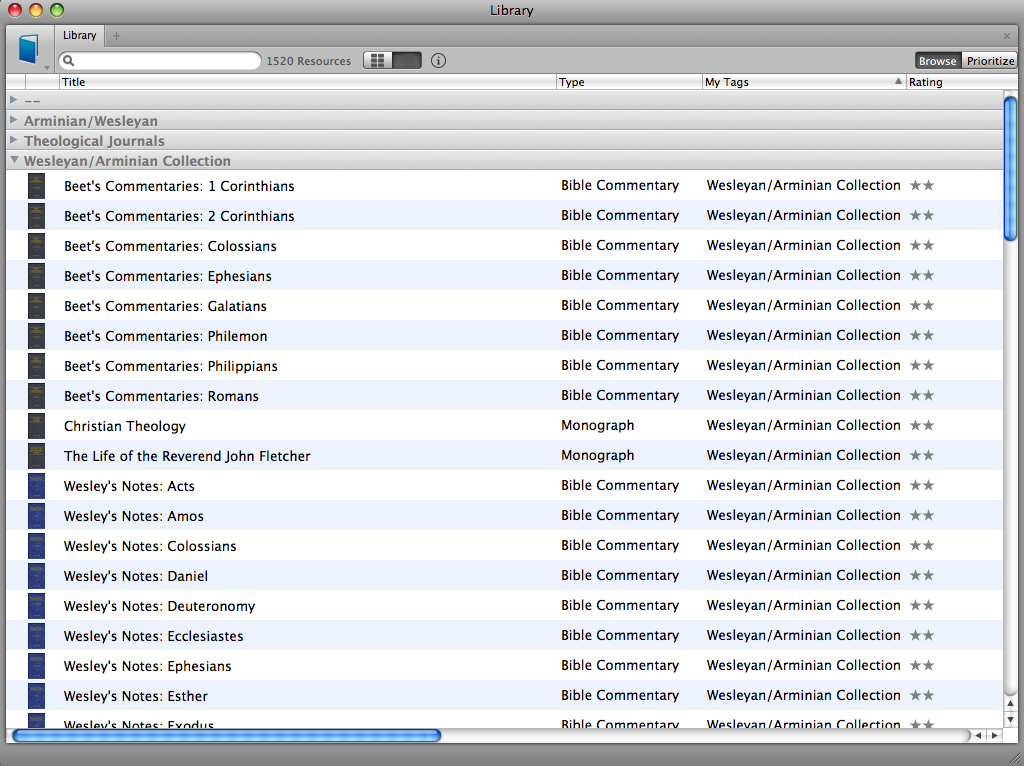Reverse sort using My Tags arrow indicator
The height and width of the screenshot is (766, 1024).
point(898,81)
